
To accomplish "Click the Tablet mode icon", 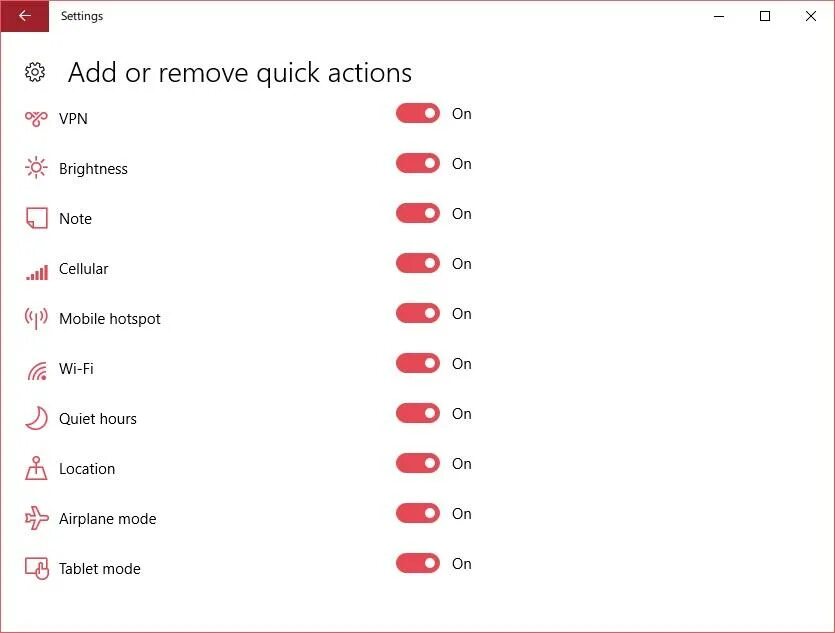I will 37,568.
